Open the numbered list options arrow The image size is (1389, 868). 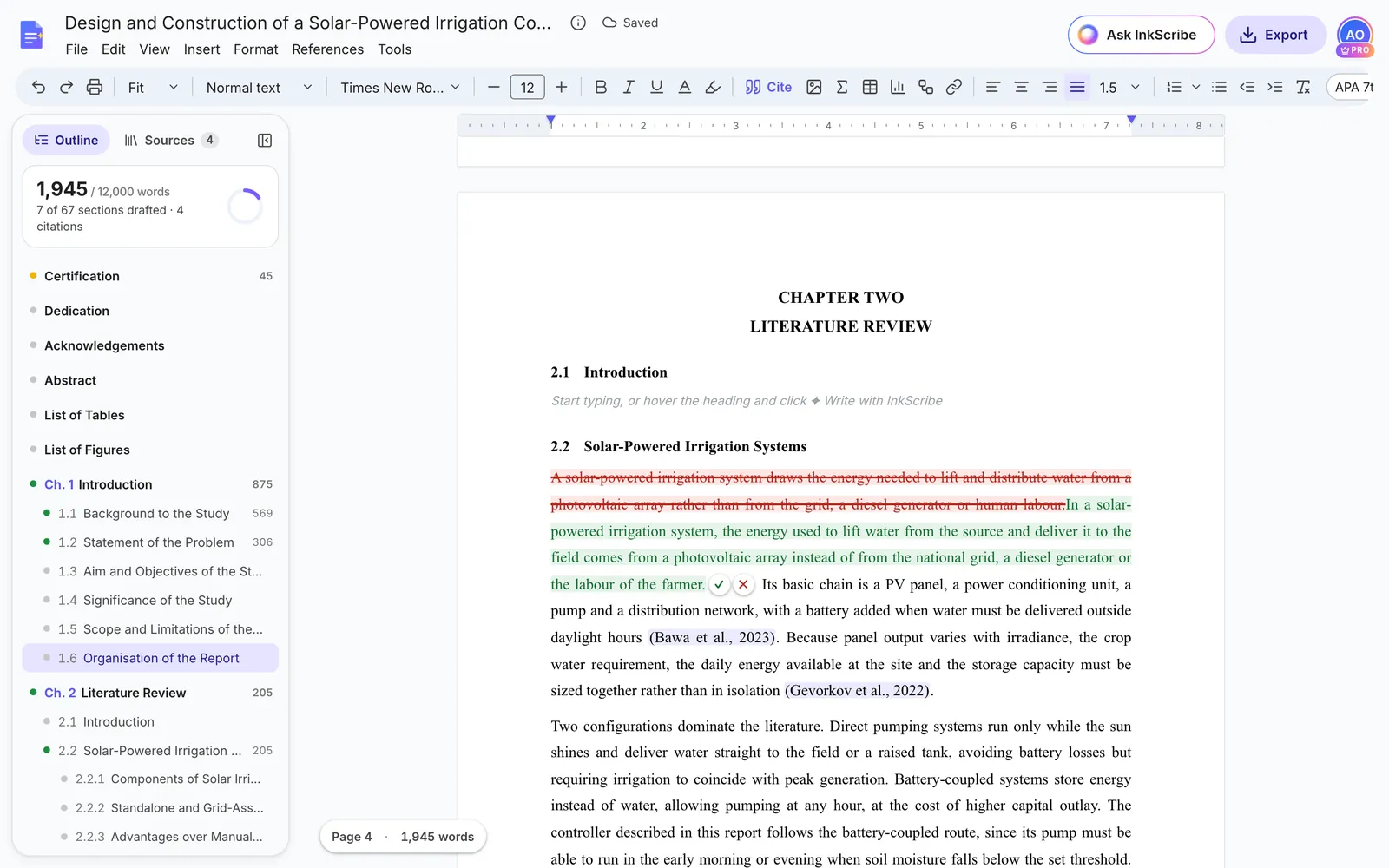tap(1195, 87)
